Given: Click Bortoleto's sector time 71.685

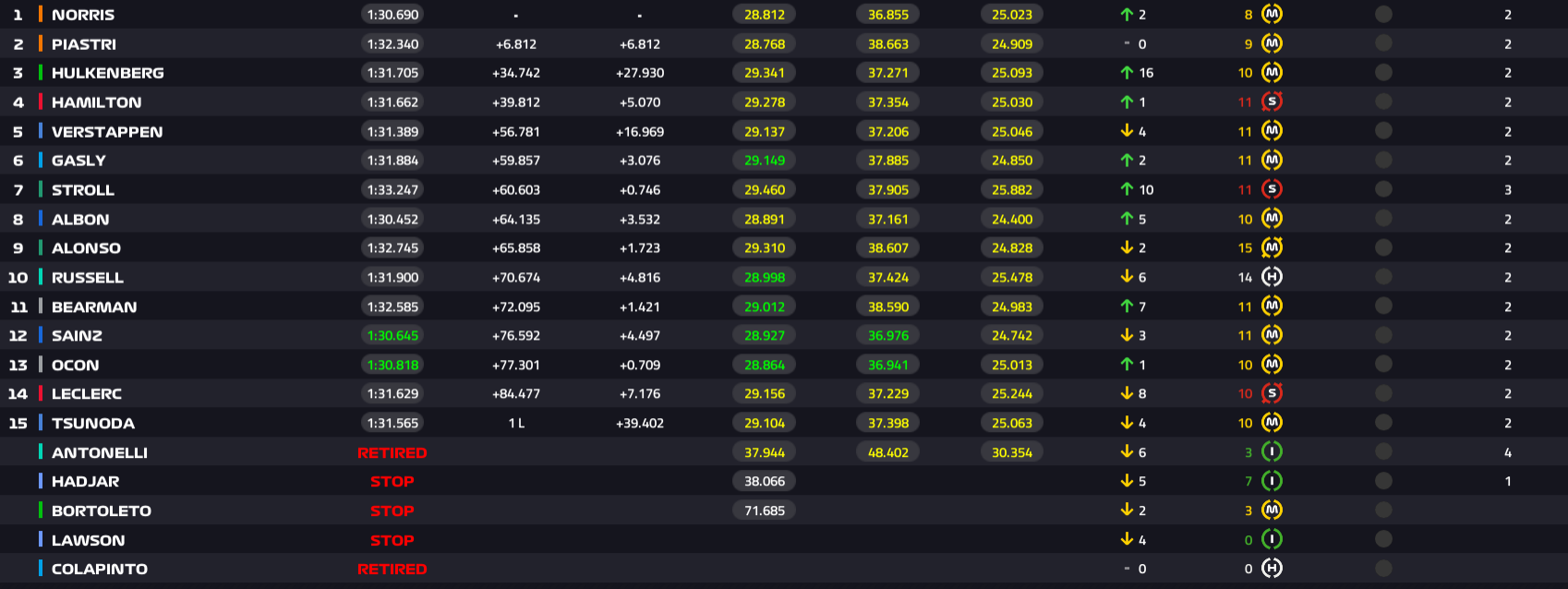Looking at the screenshot, I should (x=765, y=511).
